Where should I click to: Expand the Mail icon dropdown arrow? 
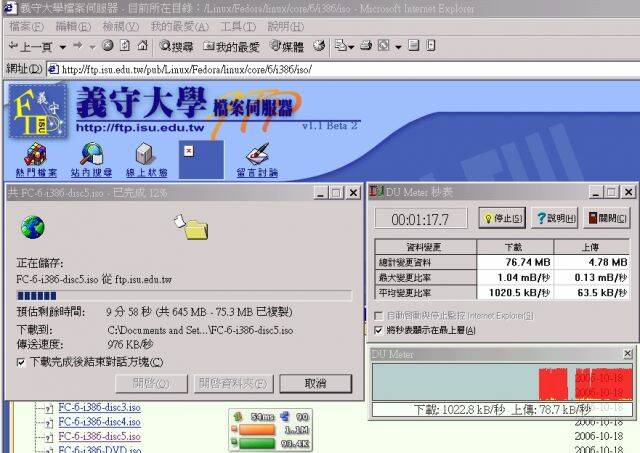(351, 47)
